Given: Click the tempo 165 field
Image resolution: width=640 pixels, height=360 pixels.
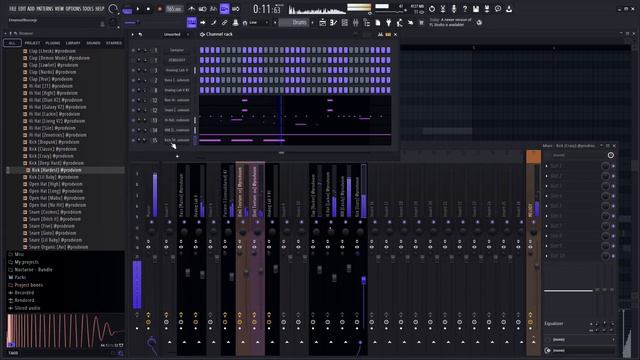Looking at the screenshot, I should coord(174,9).
